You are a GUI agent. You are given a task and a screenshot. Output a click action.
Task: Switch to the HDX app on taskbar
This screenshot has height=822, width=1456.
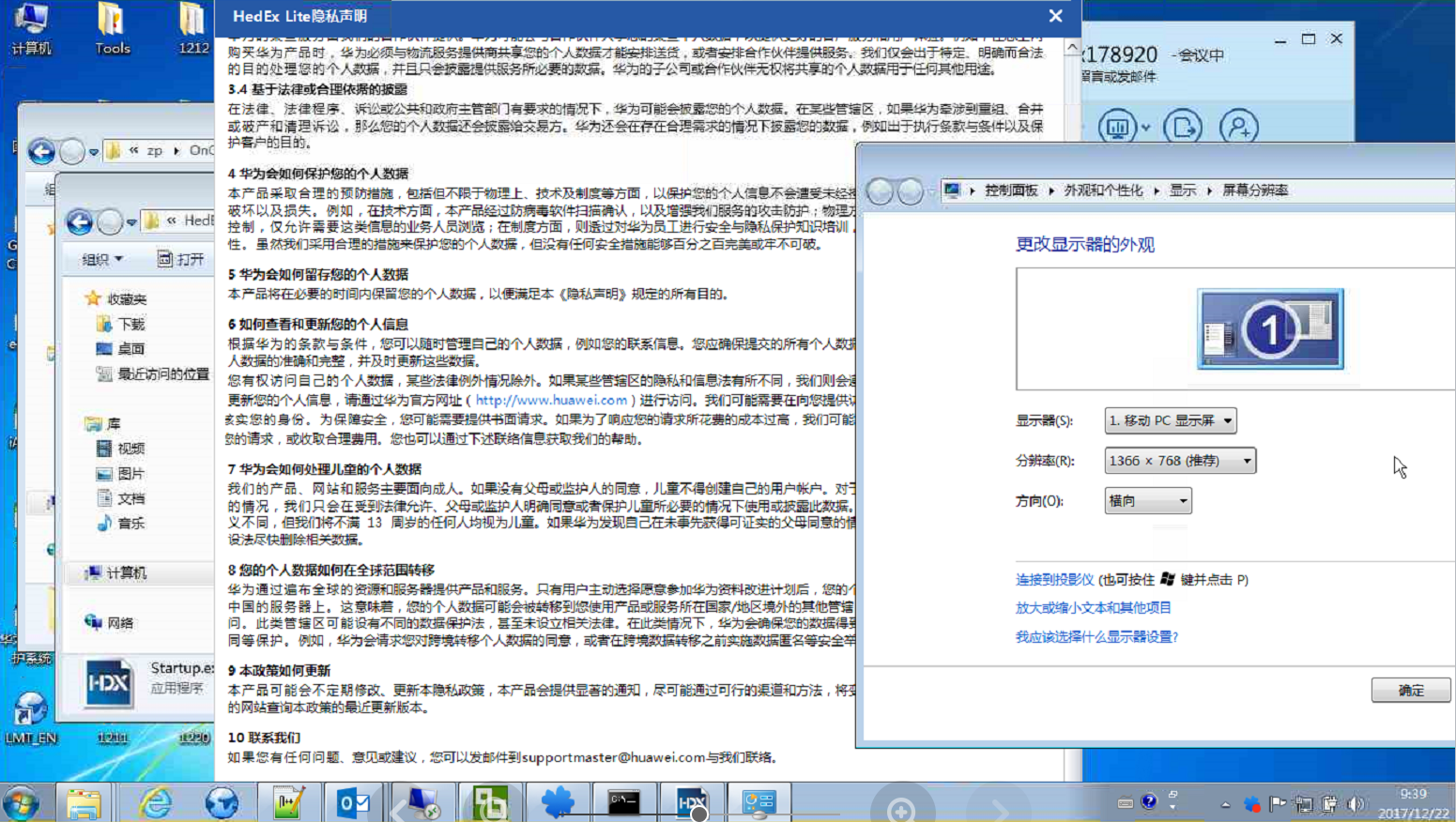(x=691, y=803)
